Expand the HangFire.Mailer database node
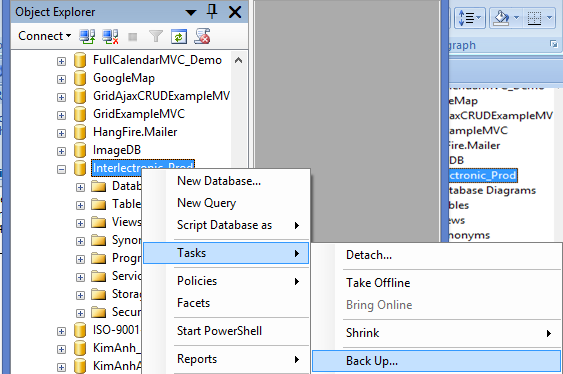Viewport: 563px width, 374px height. [x=61, y=133]
